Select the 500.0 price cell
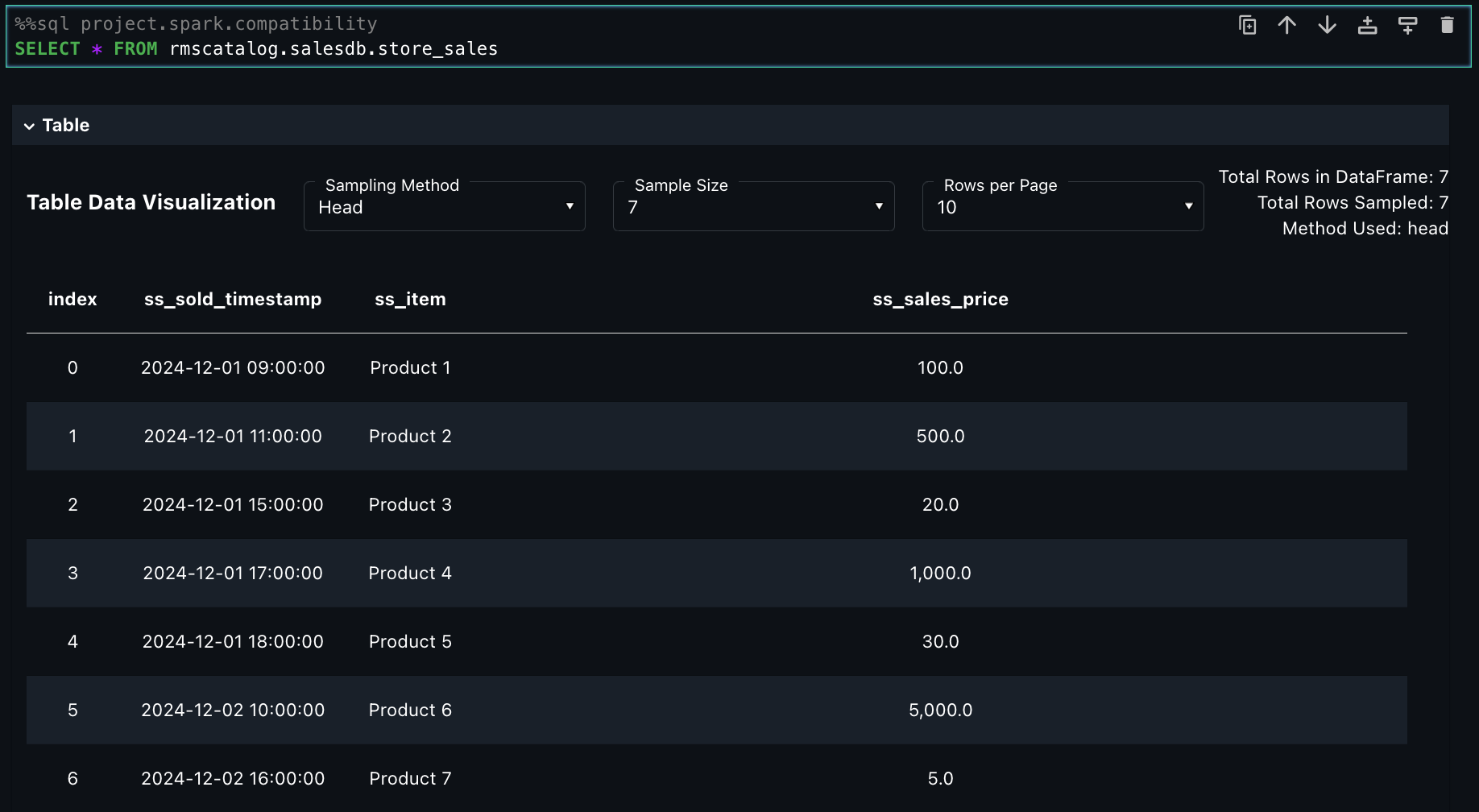This screenshot has width=1479, height=812. (940, 436)
